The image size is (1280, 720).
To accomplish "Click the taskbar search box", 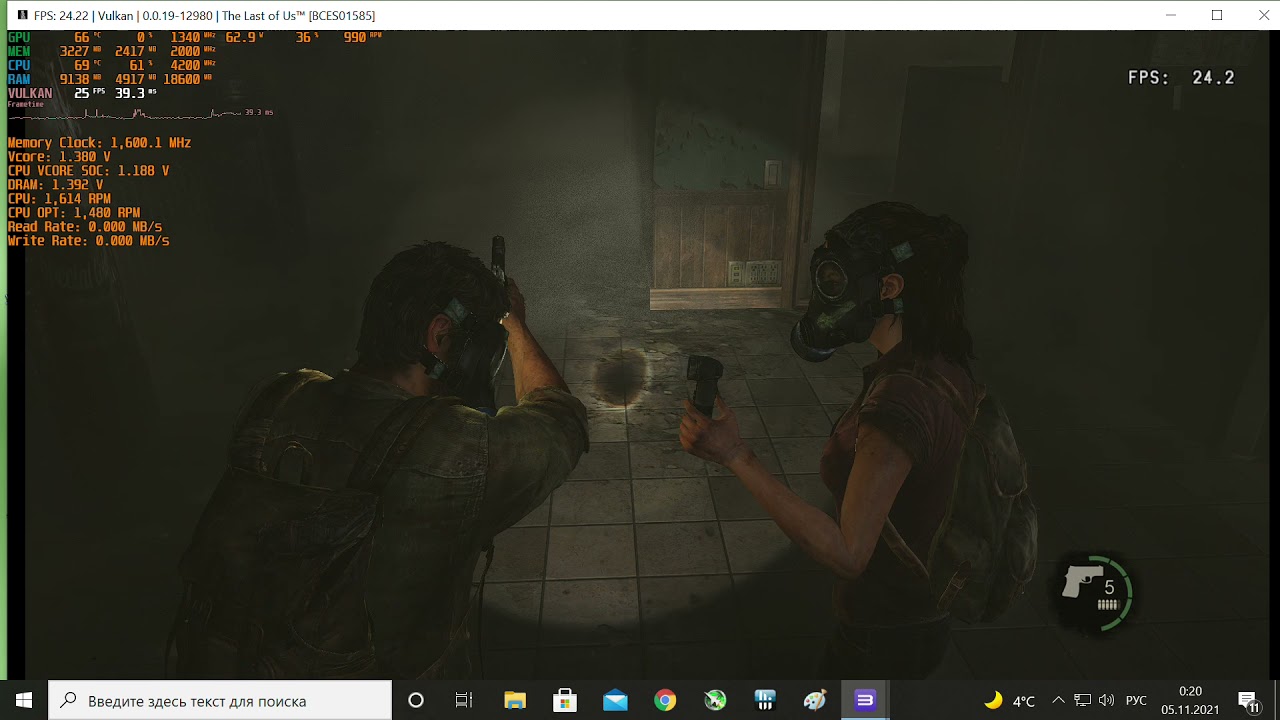I will 220,700.
